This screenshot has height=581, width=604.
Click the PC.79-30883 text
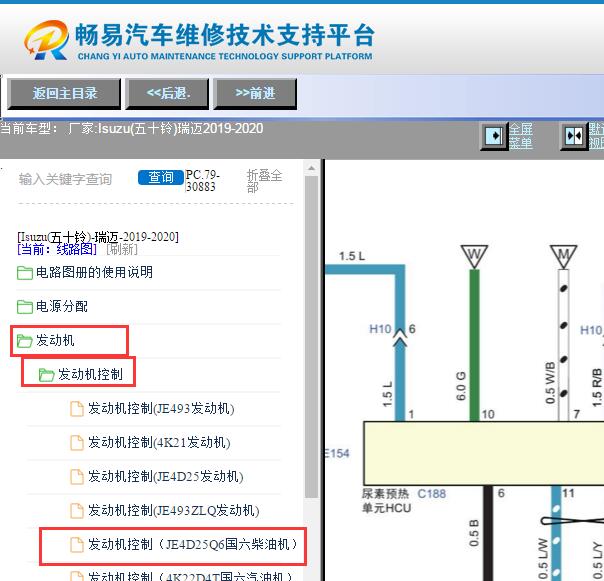pyautogui.click(x=203, y=181)
